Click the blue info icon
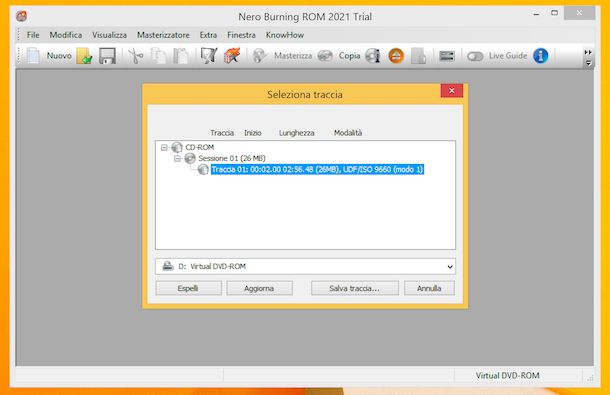 pos(540,56)
